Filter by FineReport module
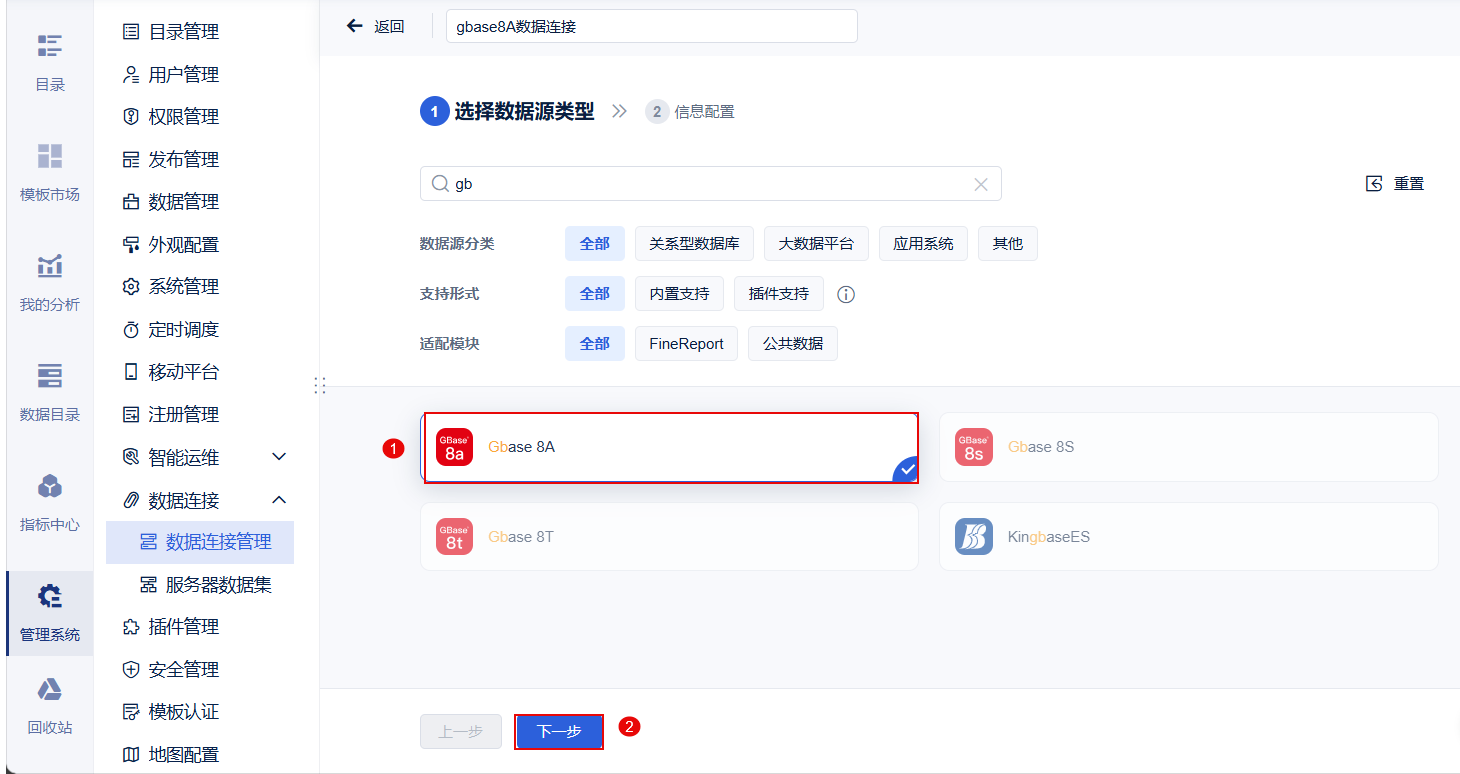Screen dimensions: 1460x774 click(687, 344)
